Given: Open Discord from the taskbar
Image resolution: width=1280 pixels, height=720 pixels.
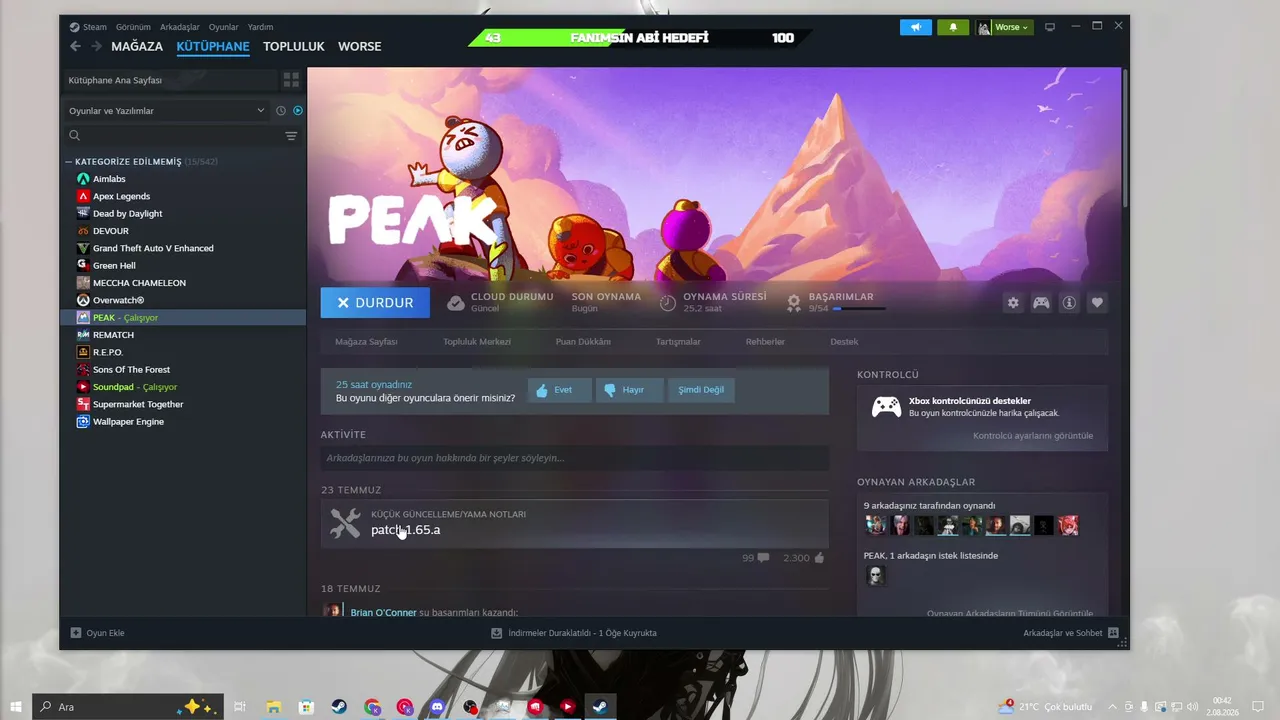Looking at the screenshot, I should 437,707.
